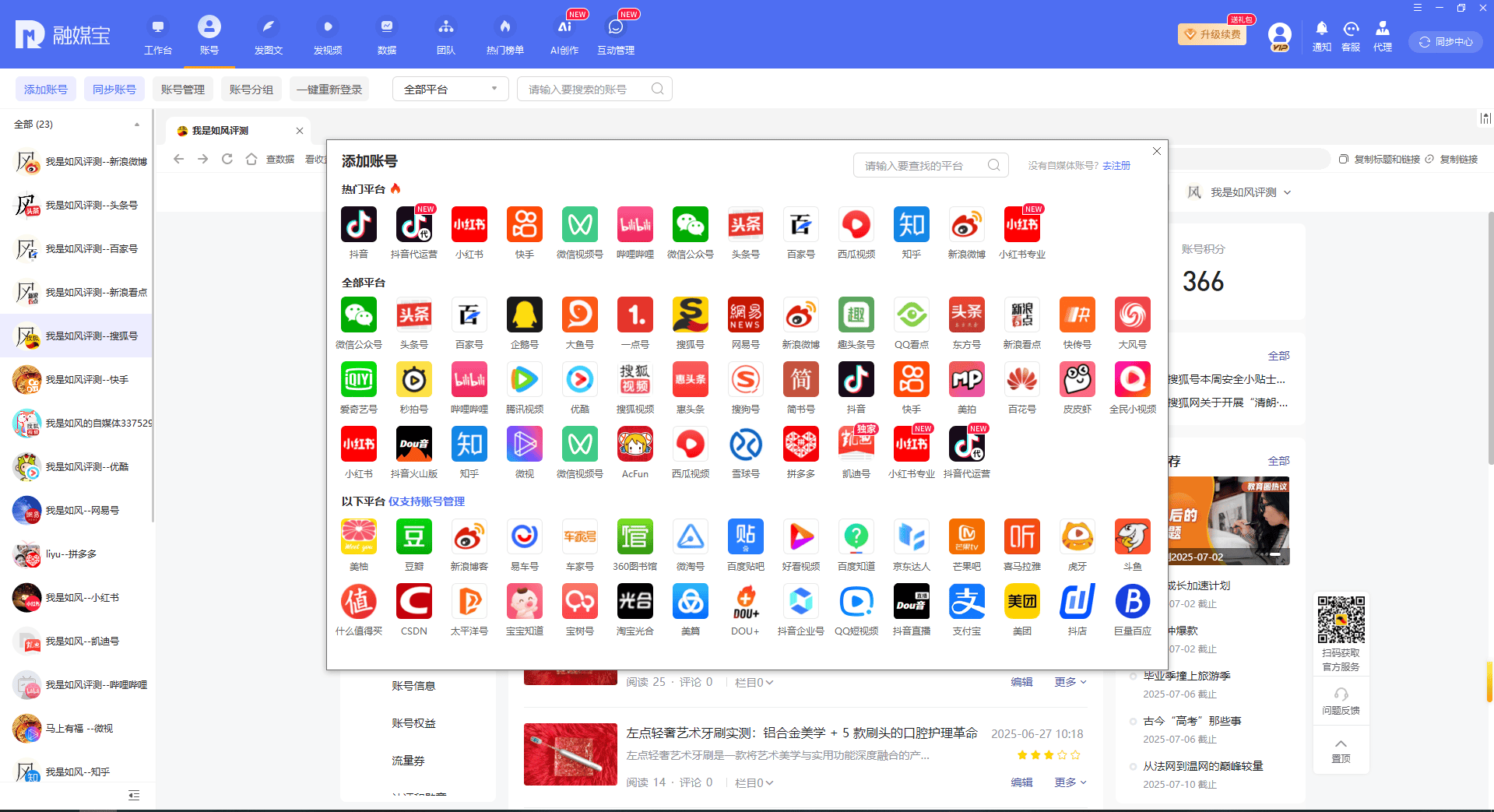This screenshot has width=1494, height=812.
Task: Open the 左点 toothbrush article thumbnail
Action: (571, 754)
